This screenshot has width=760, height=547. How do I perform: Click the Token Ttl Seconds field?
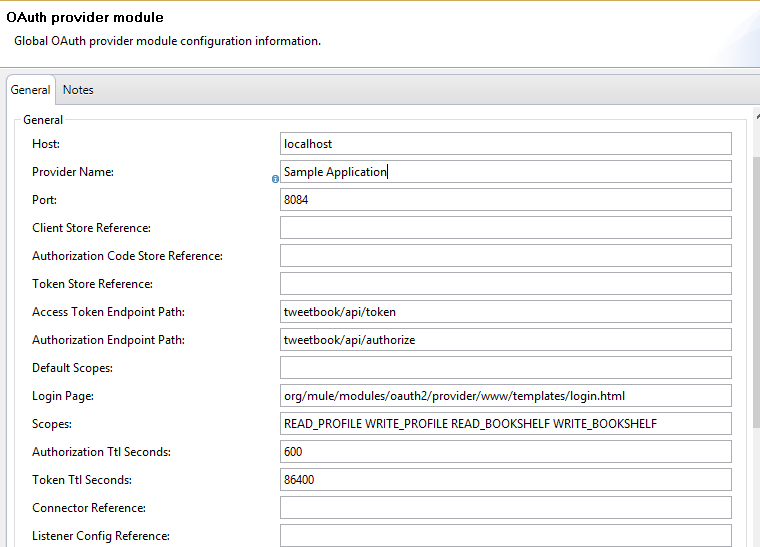tap(506, 480)
